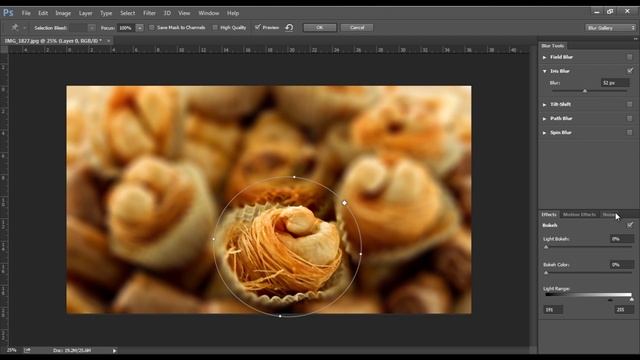Disable the Iris Blur checkbox
This screenshot has height=360, width=640.
(x=630, y=71)
